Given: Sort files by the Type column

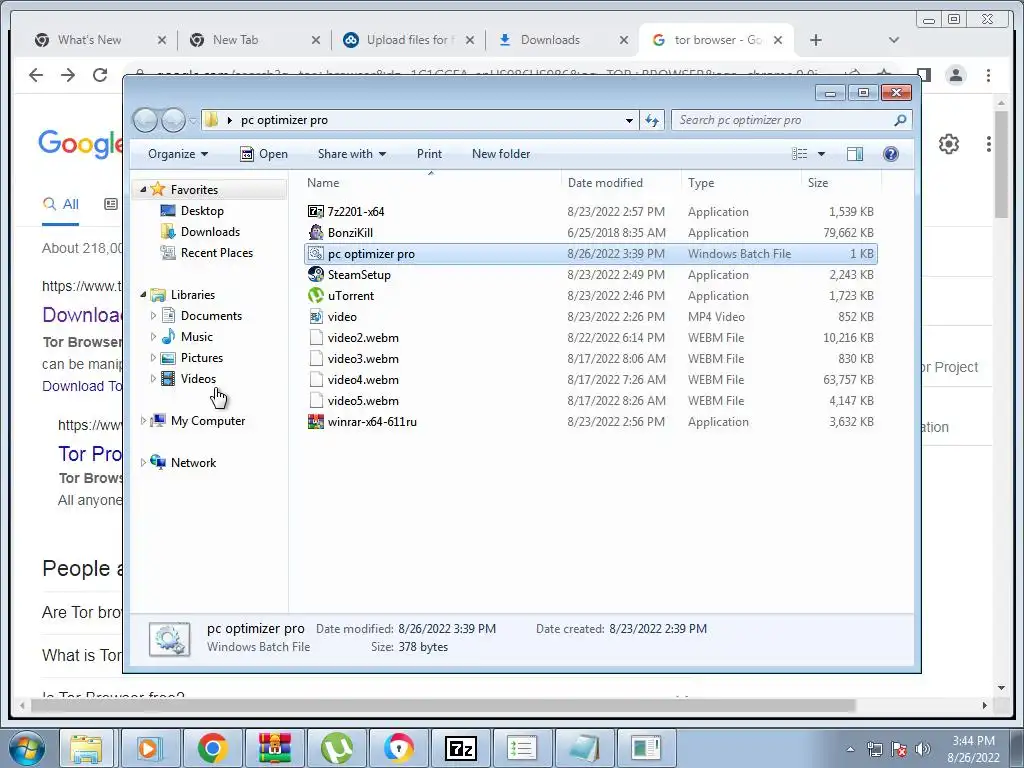Looking at the screenshot, I should tap(701, 183).
